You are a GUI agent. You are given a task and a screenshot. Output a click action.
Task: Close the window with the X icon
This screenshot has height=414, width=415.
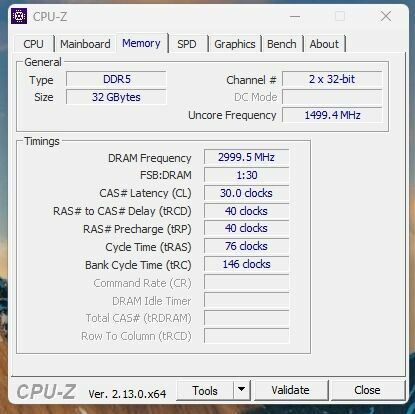pyautogui.click(x=386, y=16)
